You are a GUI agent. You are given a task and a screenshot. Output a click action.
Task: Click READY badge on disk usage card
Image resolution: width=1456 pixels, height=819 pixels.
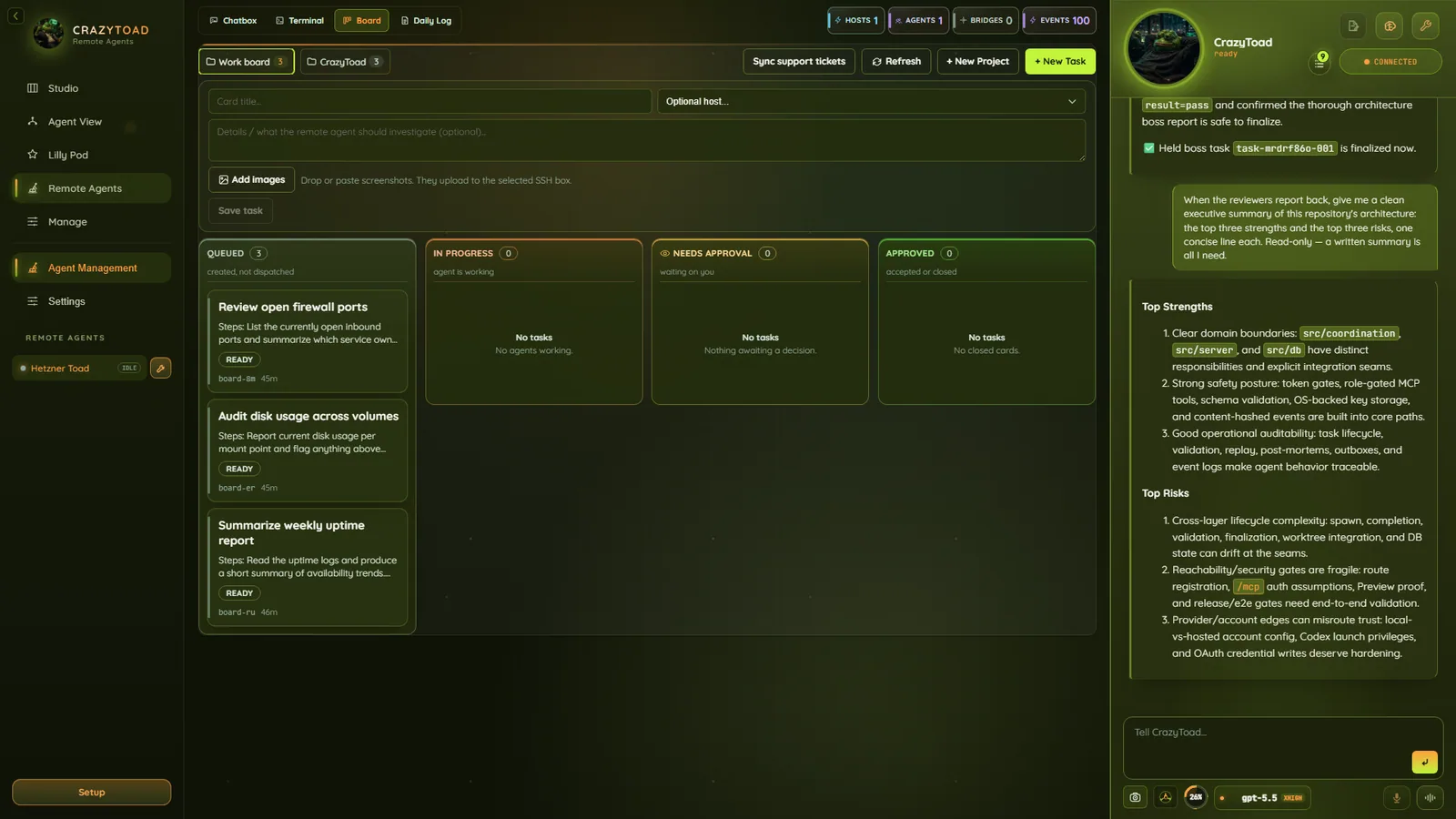tap(239, 469)
